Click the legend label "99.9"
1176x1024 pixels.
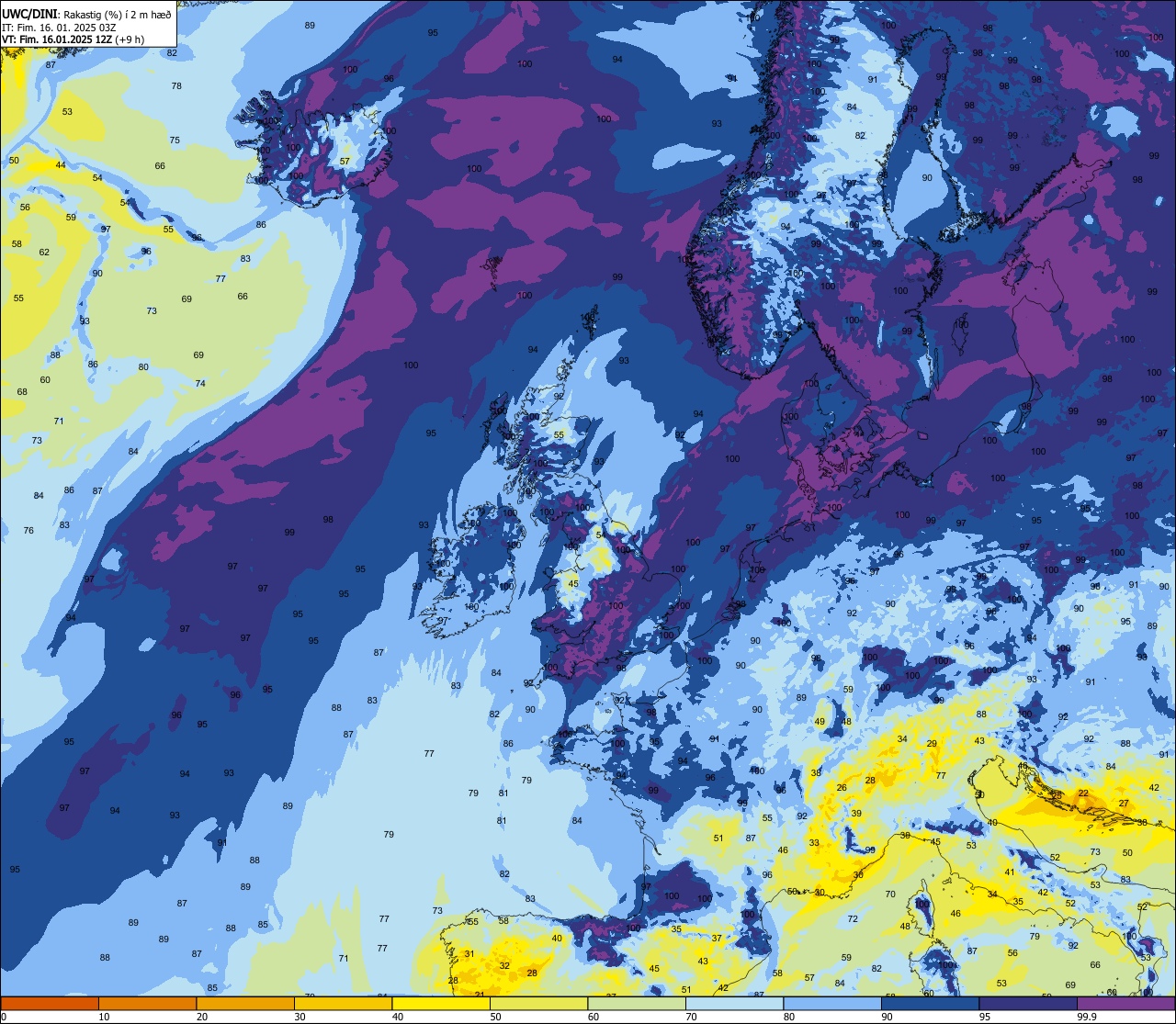[x=1087, y=1017]
